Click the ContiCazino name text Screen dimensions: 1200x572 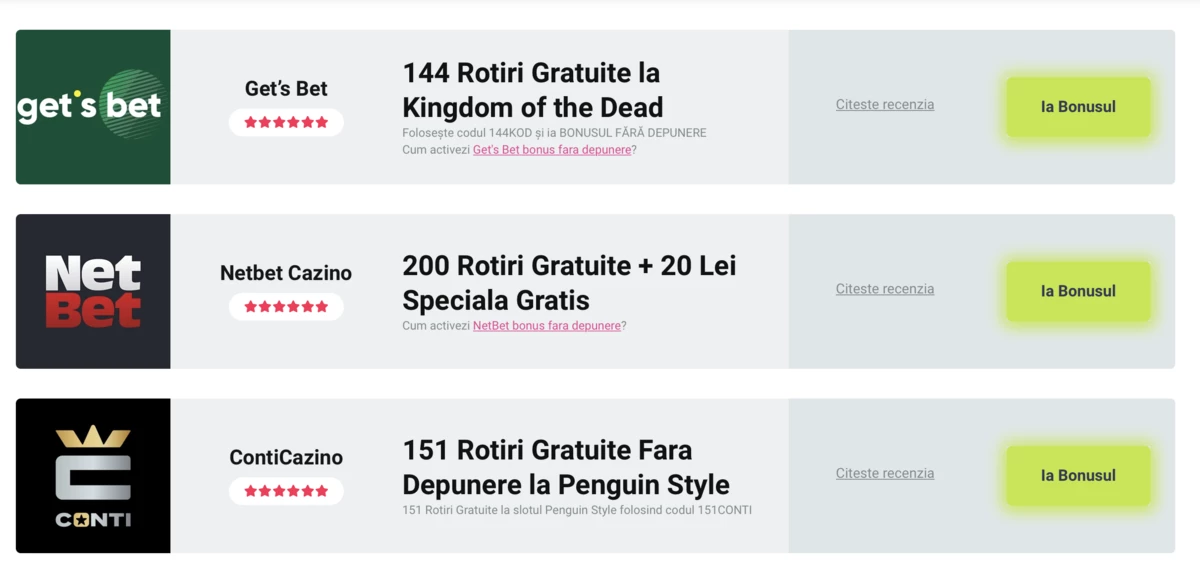click(x=286, y=458)
